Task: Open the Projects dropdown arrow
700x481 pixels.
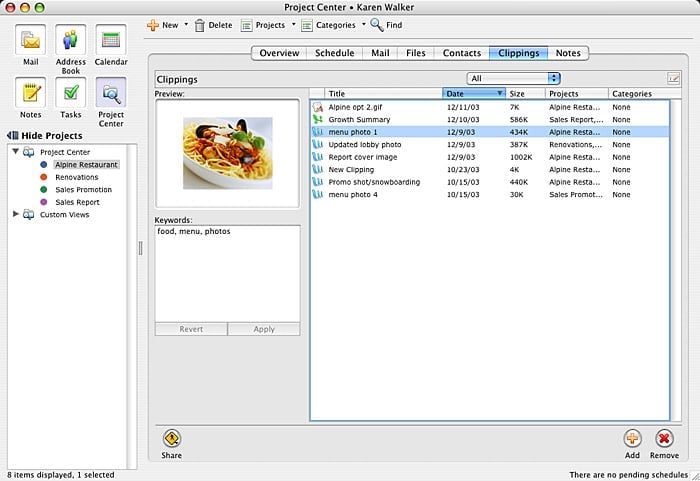Action: (x=293, y=25)
